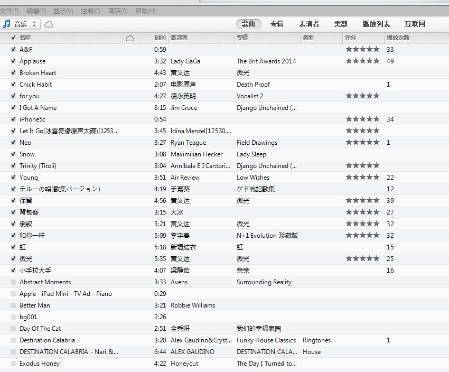449x372 pixels.
Task: Click the iCloud icon beside the library selector
Action: coord(49,24)
